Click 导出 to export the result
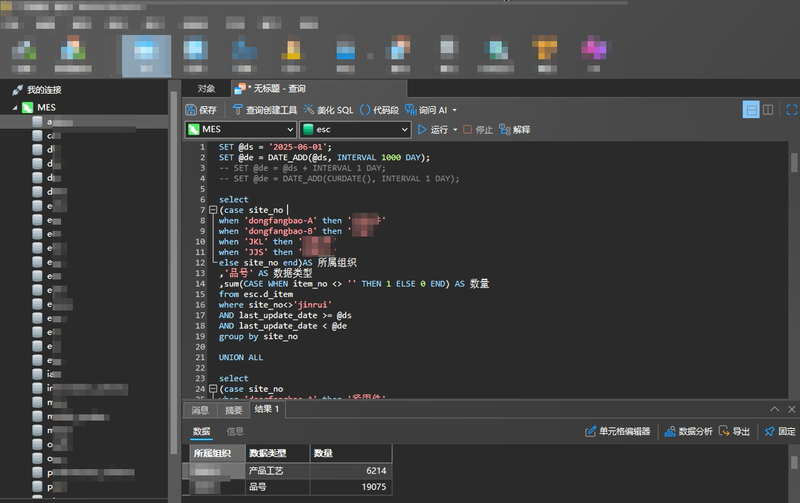Viewport: 800px width, 503px height. (735, 432)
